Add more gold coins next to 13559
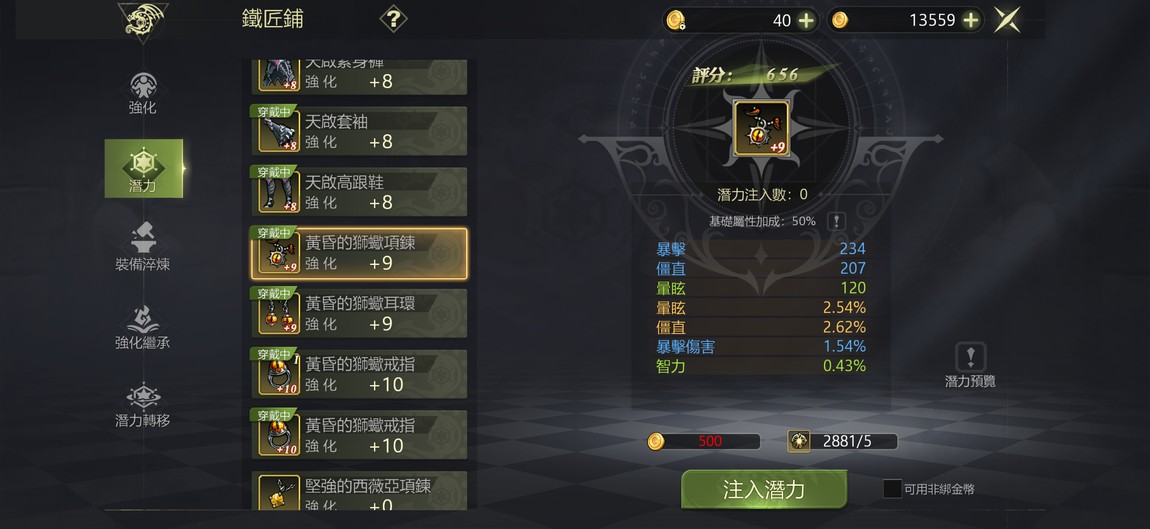Screen dimensions: 1150x529 (970, 21)
